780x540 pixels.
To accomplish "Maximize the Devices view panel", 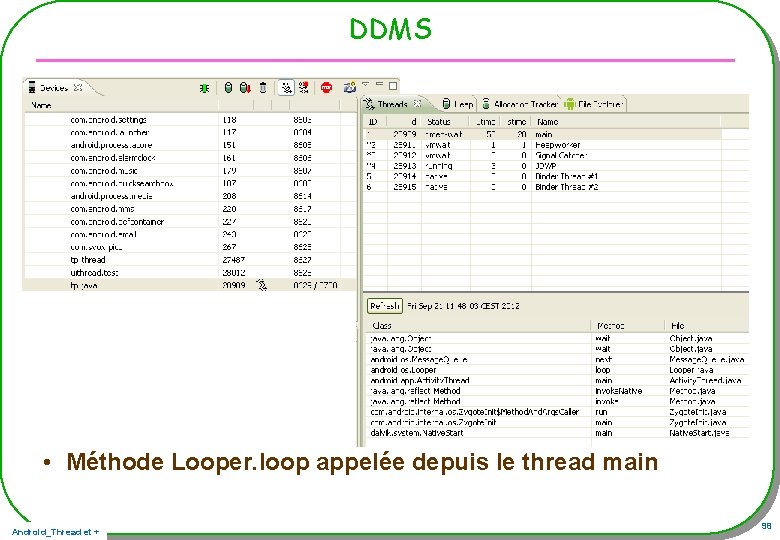I will (x=393, y=86).
